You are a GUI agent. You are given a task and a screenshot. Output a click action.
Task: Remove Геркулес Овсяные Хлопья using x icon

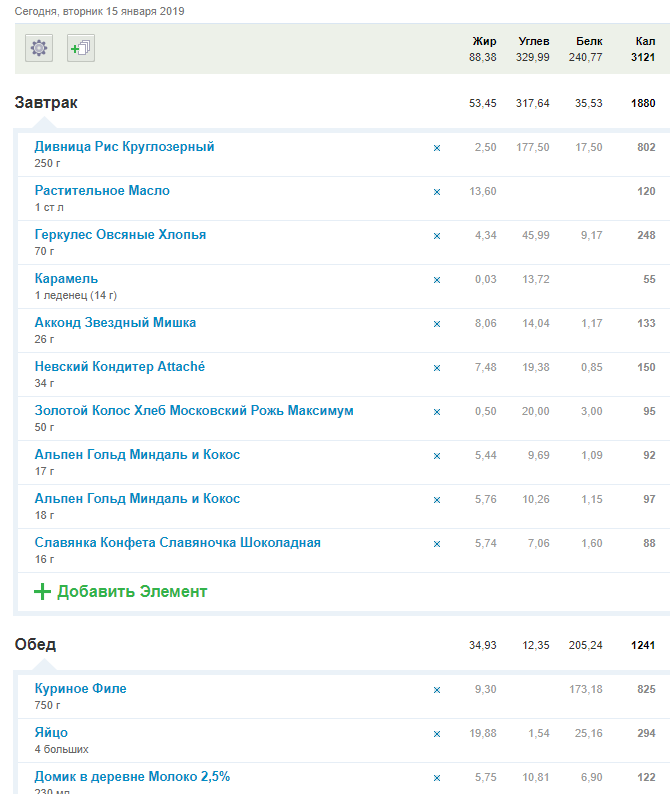click(436, 236)
